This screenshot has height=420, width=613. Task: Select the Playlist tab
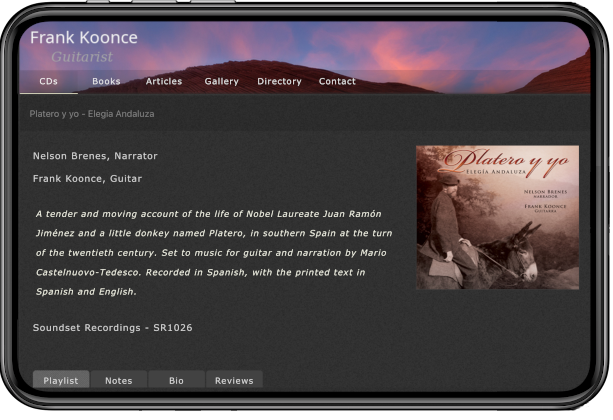(61, 380)
